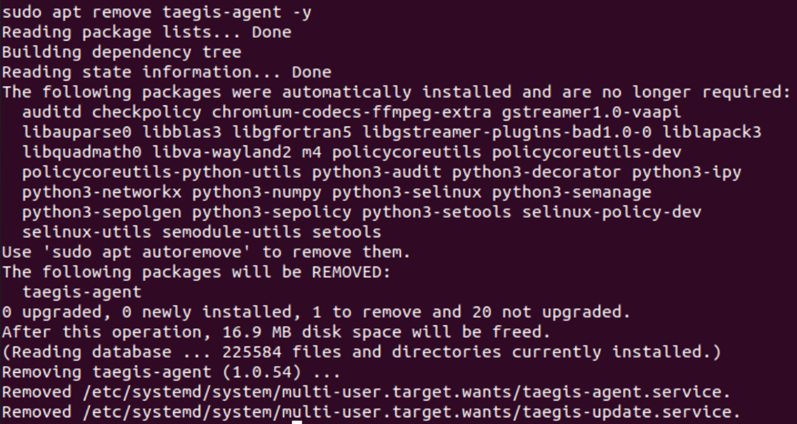The height and width of the screenshot is (424, 797).
Task: Select the auditd package name
Action: point(51,113)
